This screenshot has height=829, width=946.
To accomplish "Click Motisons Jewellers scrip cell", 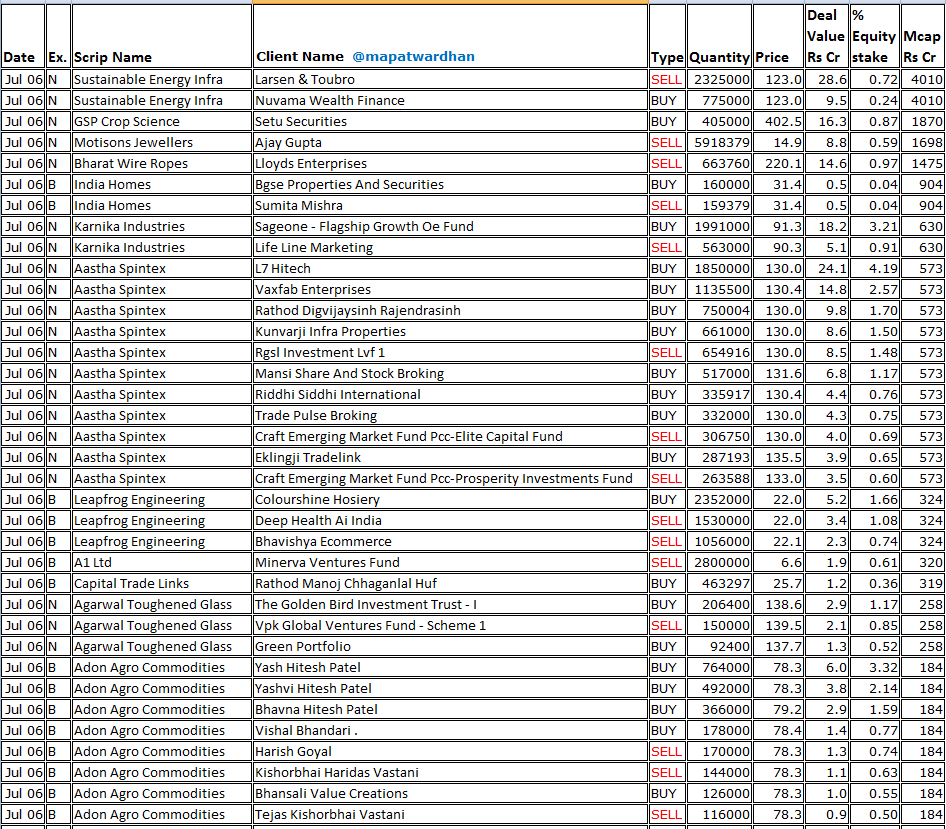I will click(x=162, y=143).
